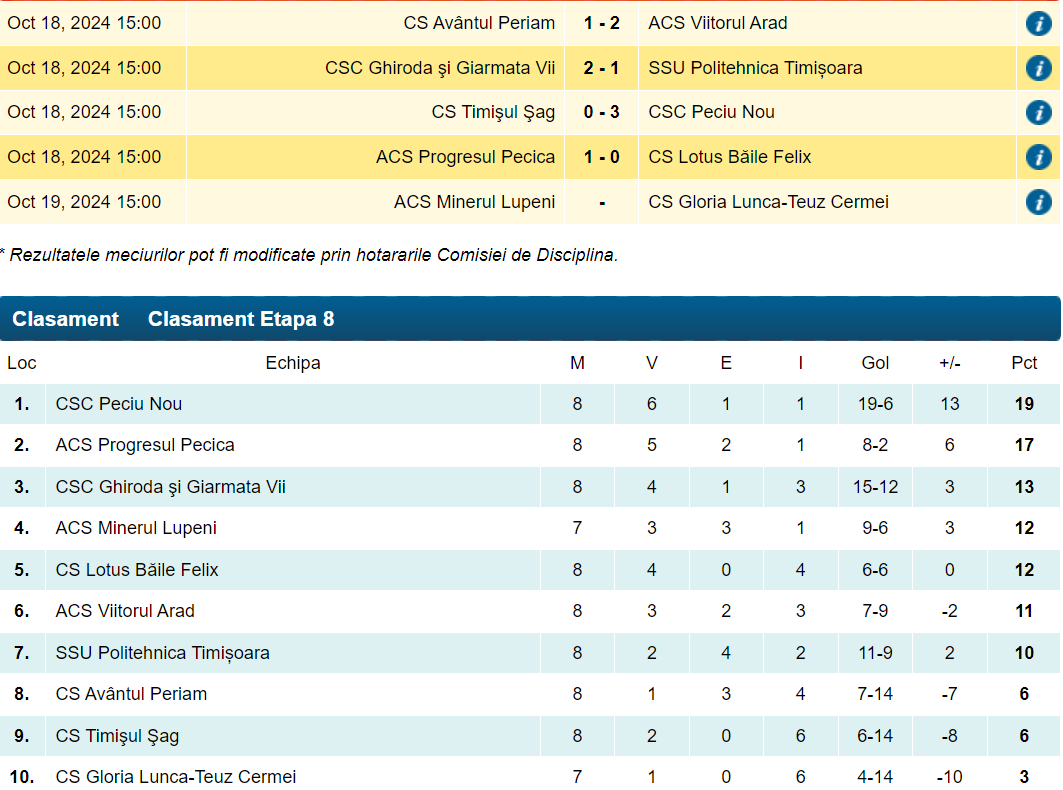Open CSC Peciu Nou in standings
1063x790 pixels.
(x=119, y=404)
